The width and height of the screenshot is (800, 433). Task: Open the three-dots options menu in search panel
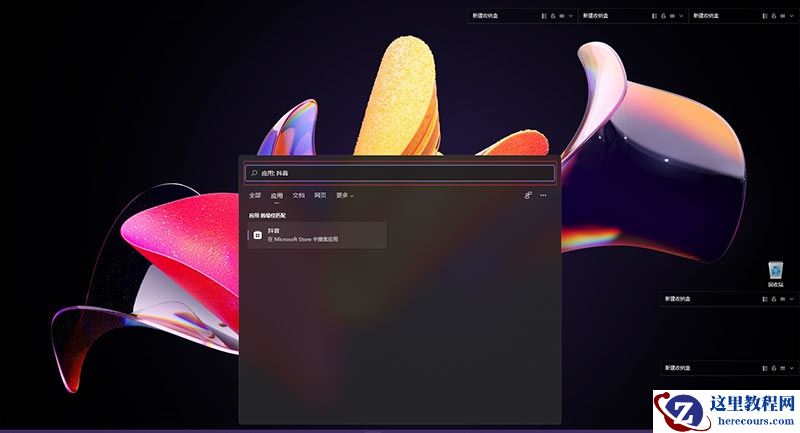(543, 195)
